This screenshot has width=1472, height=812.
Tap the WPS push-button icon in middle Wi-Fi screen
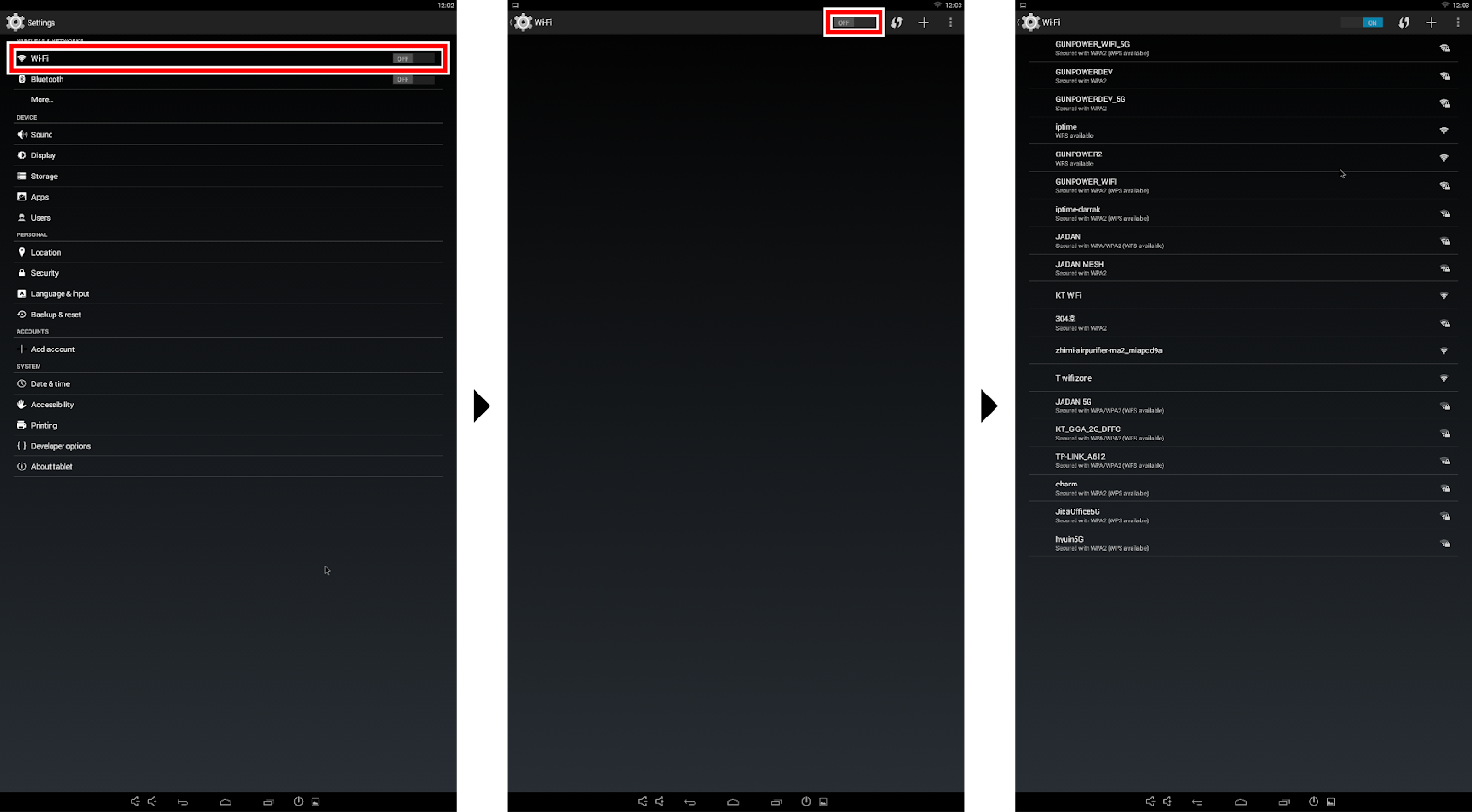click(x=897, y=22)
